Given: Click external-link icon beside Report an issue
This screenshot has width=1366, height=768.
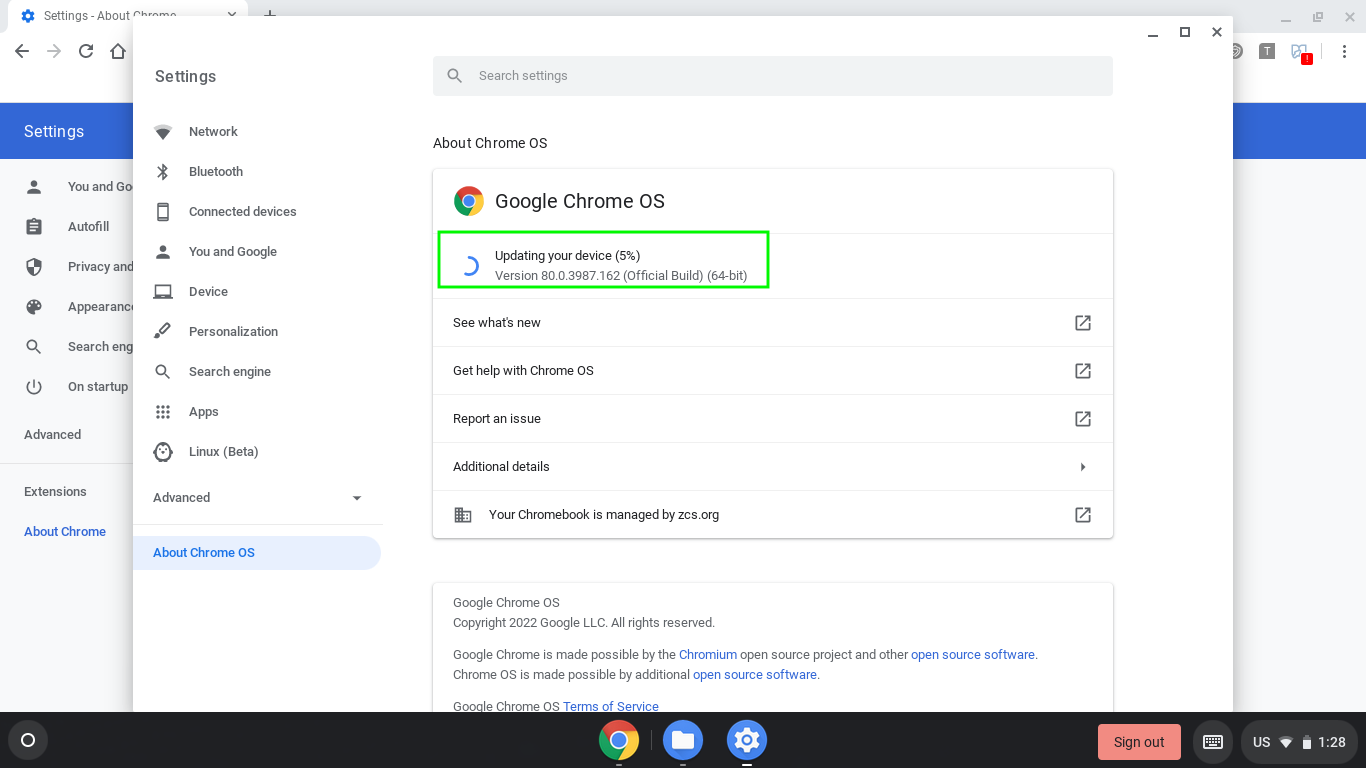Looking at the screenshot, I should click(x=1083, y=419).
